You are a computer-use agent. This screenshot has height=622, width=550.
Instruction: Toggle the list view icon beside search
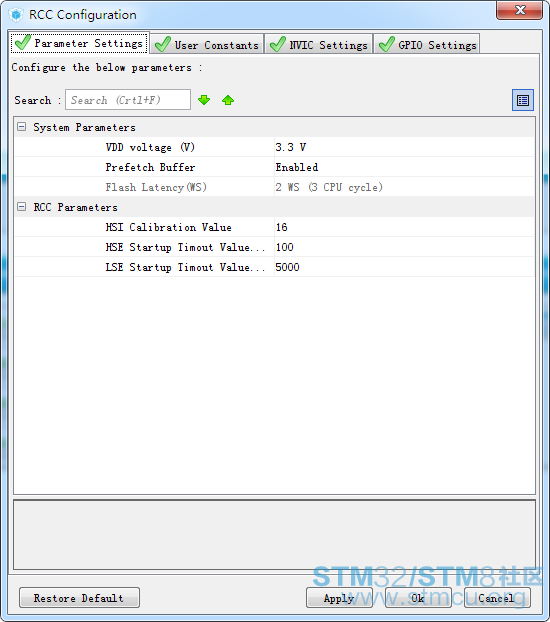pos(523,100)
